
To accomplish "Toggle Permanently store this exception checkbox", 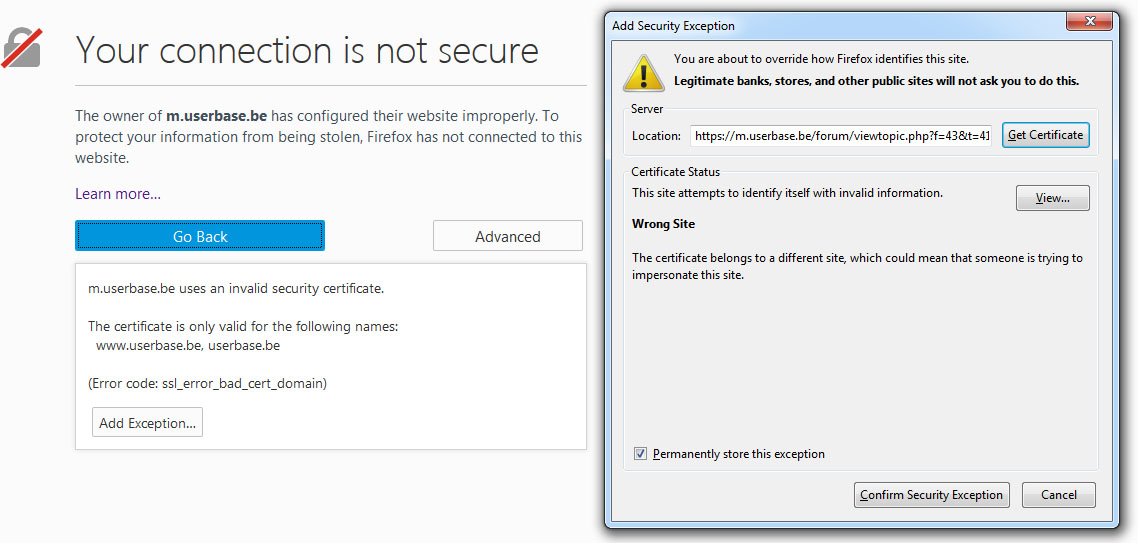I will (x=640, y=454).
